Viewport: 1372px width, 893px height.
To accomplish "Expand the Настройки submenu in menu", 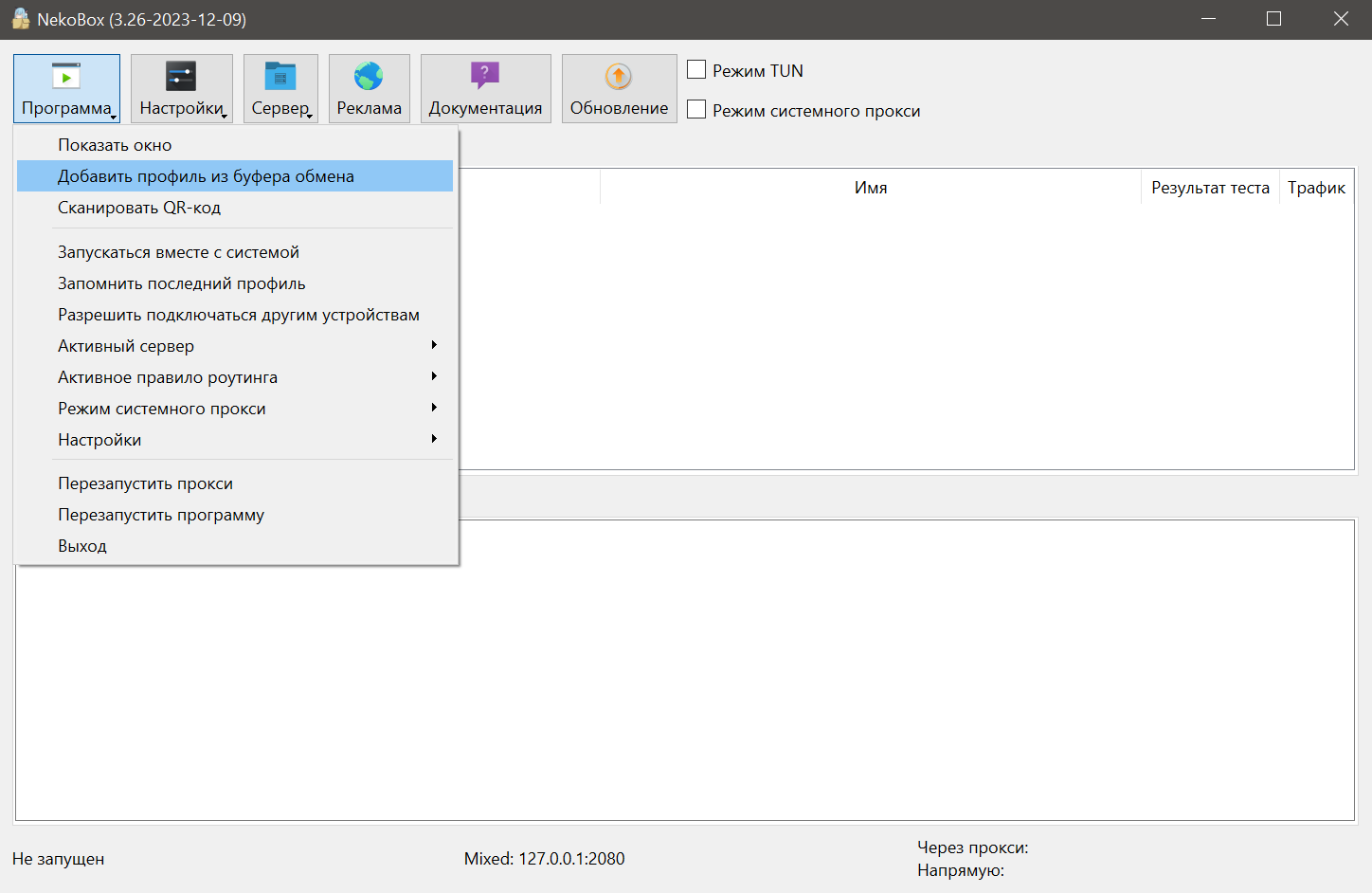I will [235, 440].
